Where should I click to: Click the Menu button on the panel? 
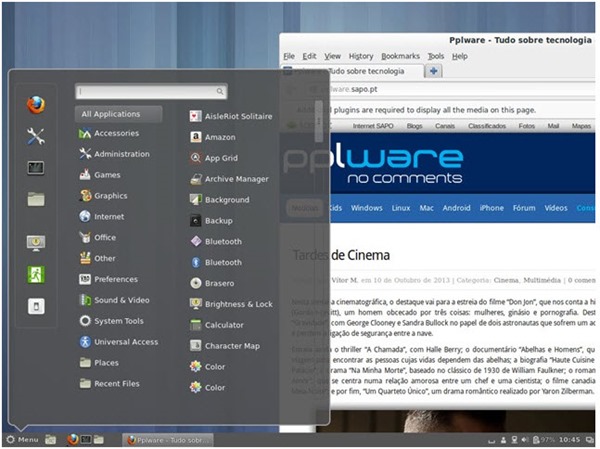pos(23,439)
